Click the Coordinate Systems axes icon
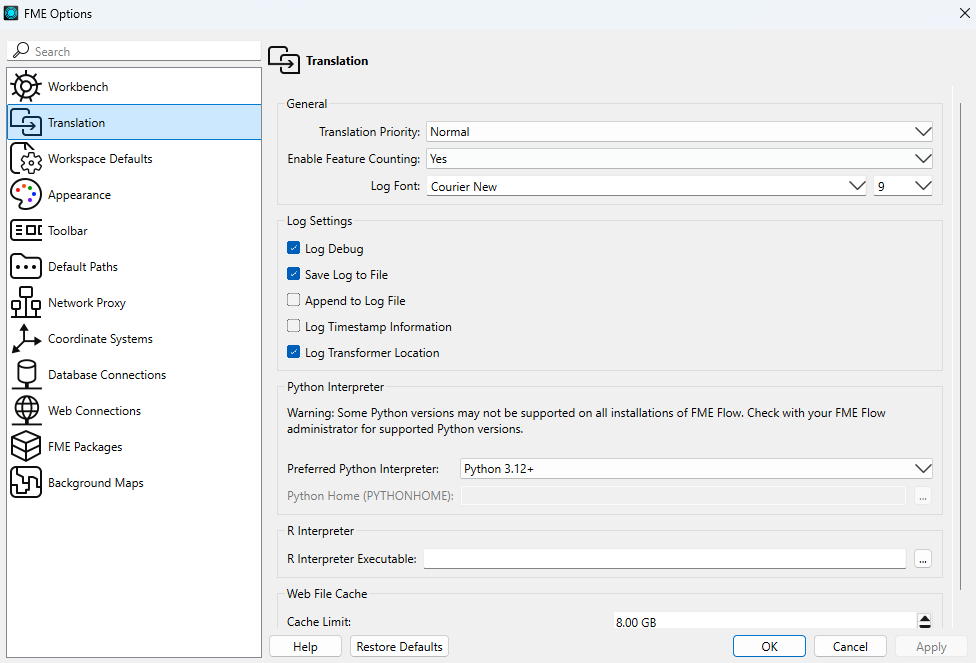 click(26, 339)
